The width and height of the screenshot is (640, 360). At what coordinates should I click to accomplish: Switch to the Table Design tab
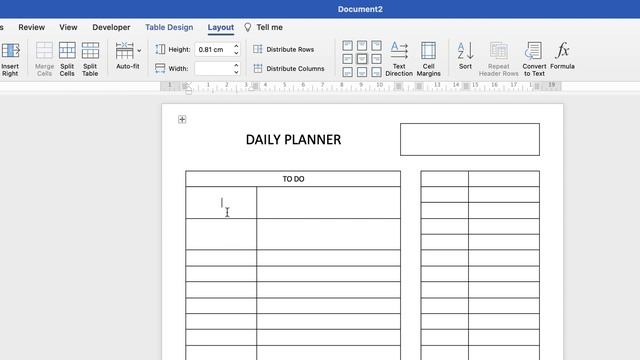(169, 27)
